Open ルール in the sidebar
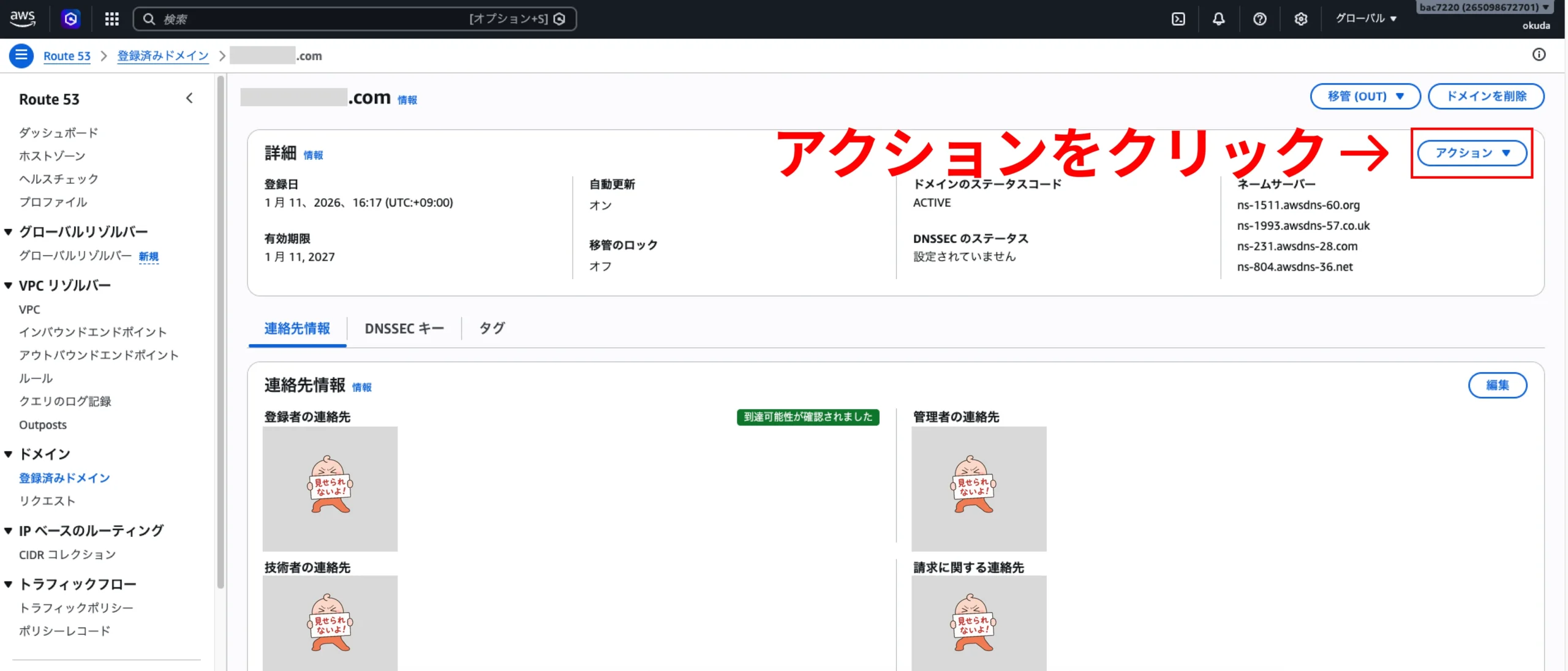 (36, 378)
